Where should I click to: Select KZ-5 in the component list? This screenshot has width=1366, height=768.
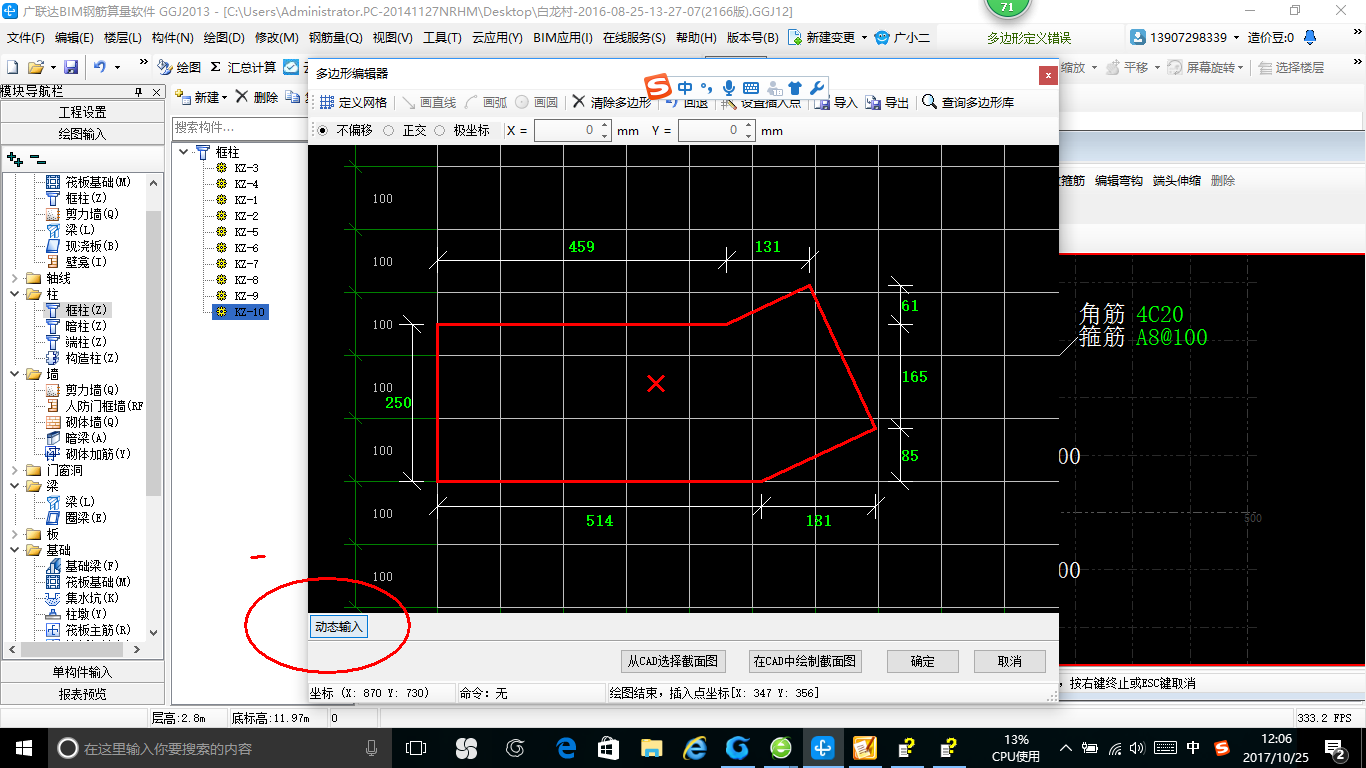point(246,232)
